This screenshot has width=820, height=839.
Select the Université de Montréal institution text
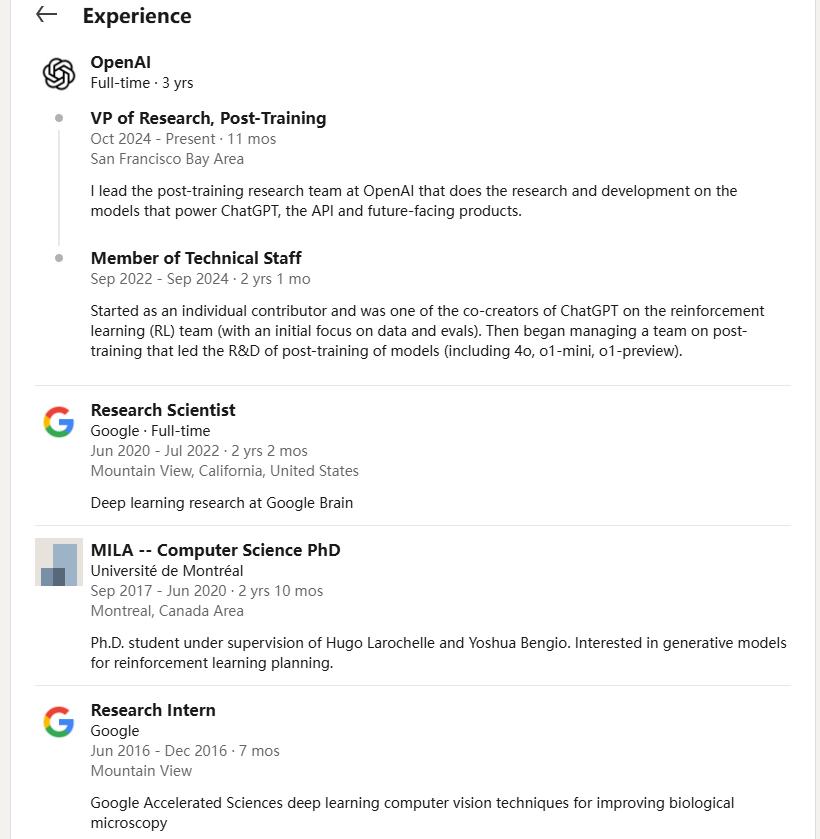pyautogui.click(x=167, y=571)
